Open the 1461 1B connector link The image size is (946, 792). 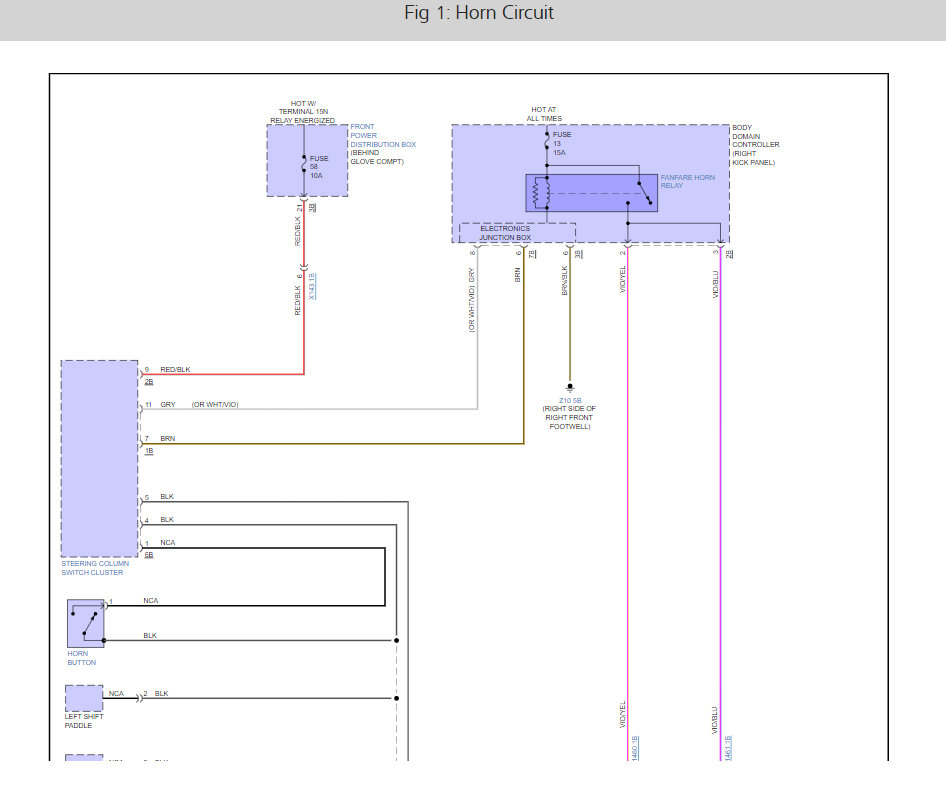pyautogui.click(x=728, y=748)
